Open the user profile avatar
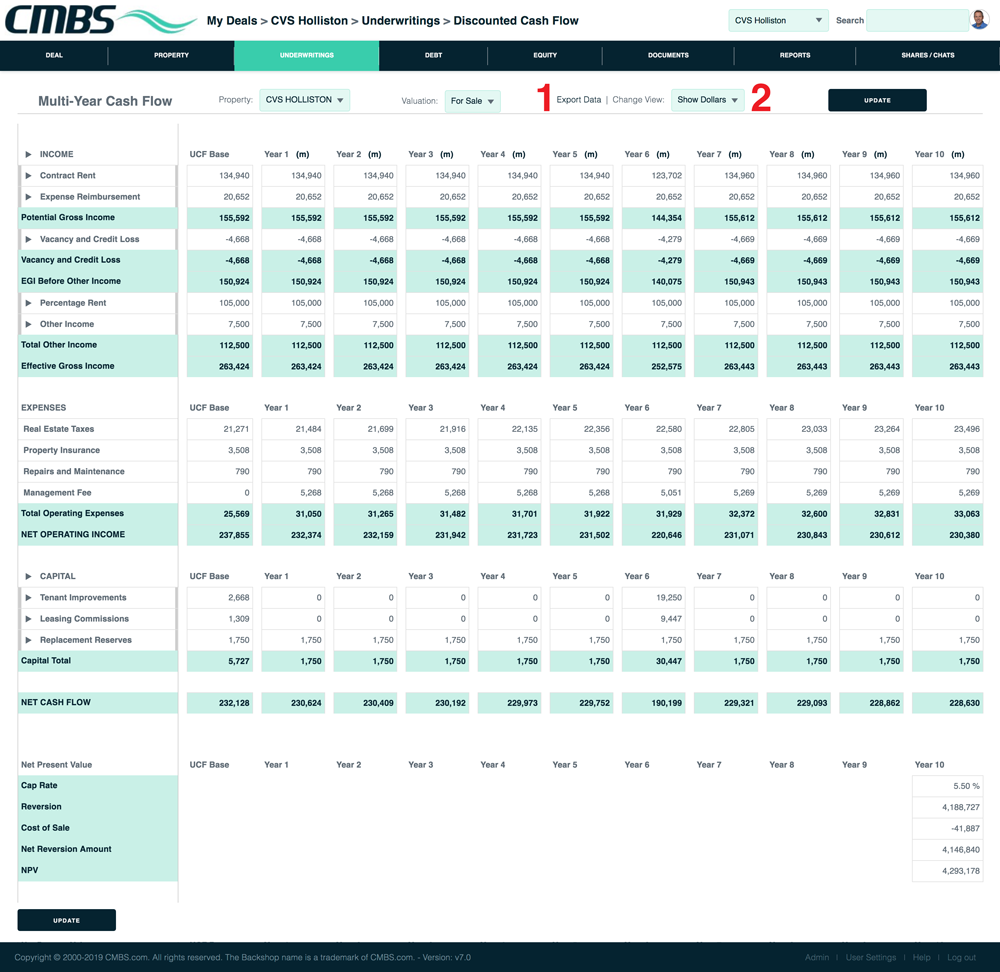1000x972 pixels. (979, 20)
